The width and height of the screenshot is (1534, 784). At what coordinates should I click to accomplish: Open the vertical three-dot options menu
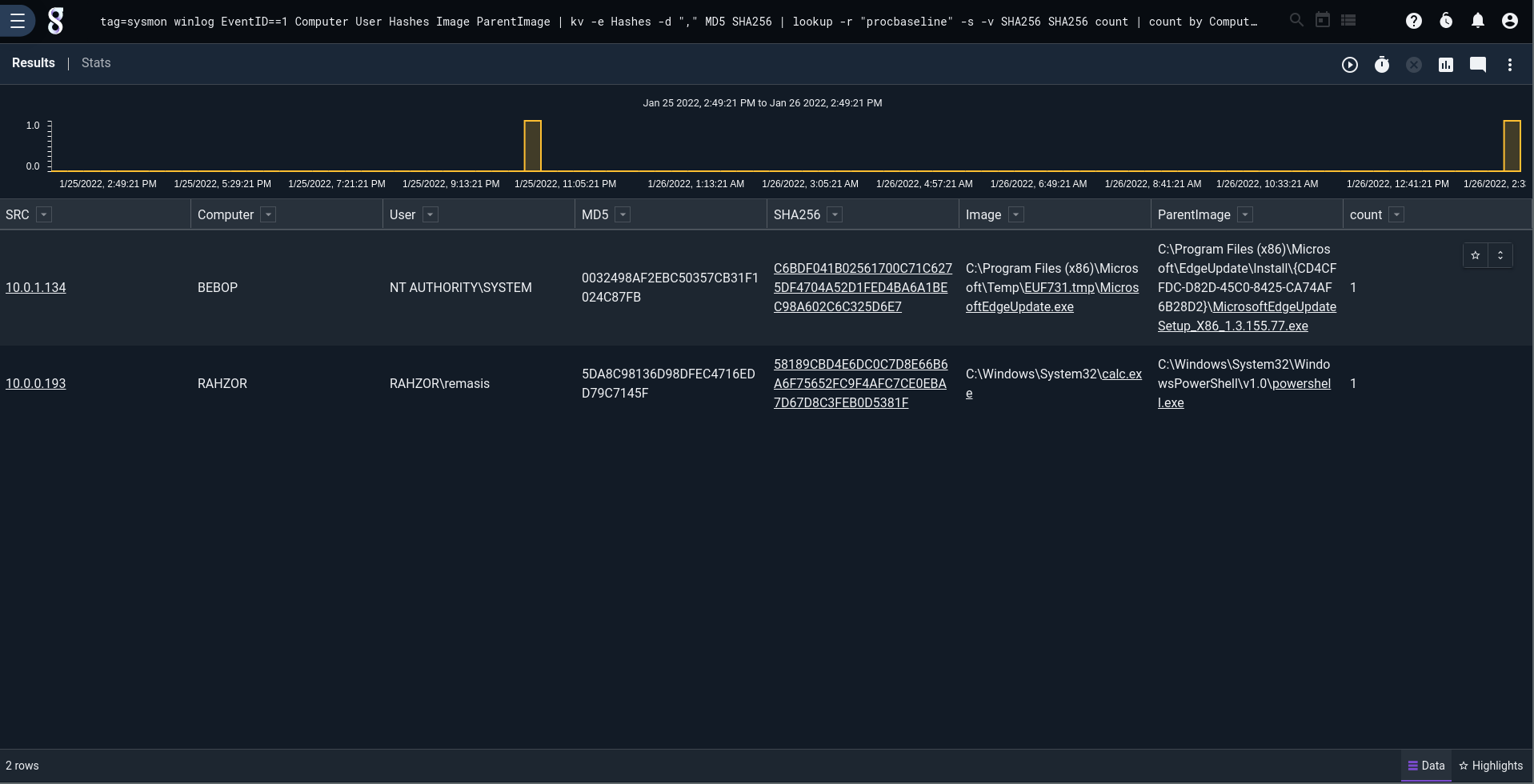pyautogui.click(x=1510, y=65)
